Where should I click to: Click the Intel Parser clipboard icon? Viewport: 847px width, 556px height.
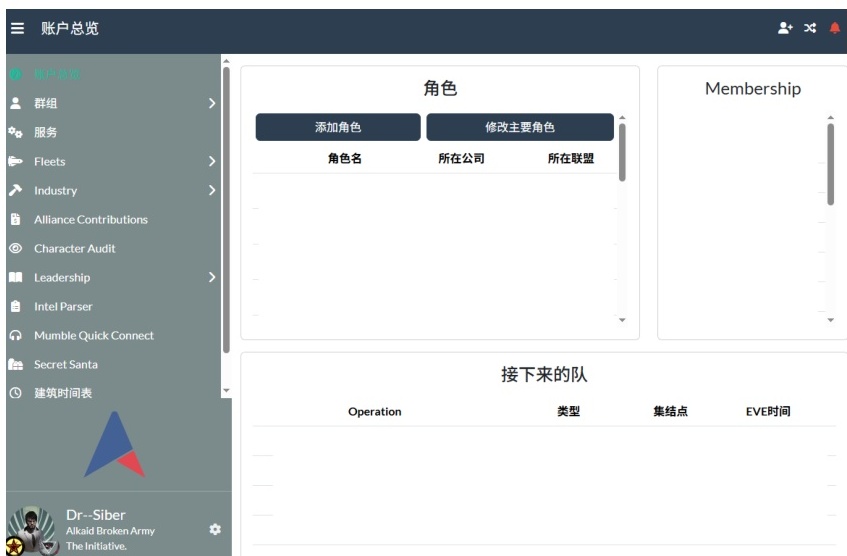point(15,307)
